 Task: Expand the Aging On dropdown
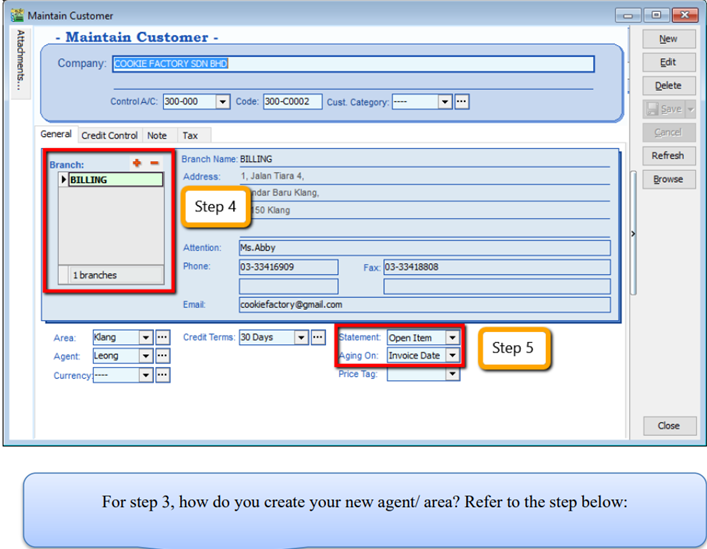pyautogui.click(x=452, y=356)
